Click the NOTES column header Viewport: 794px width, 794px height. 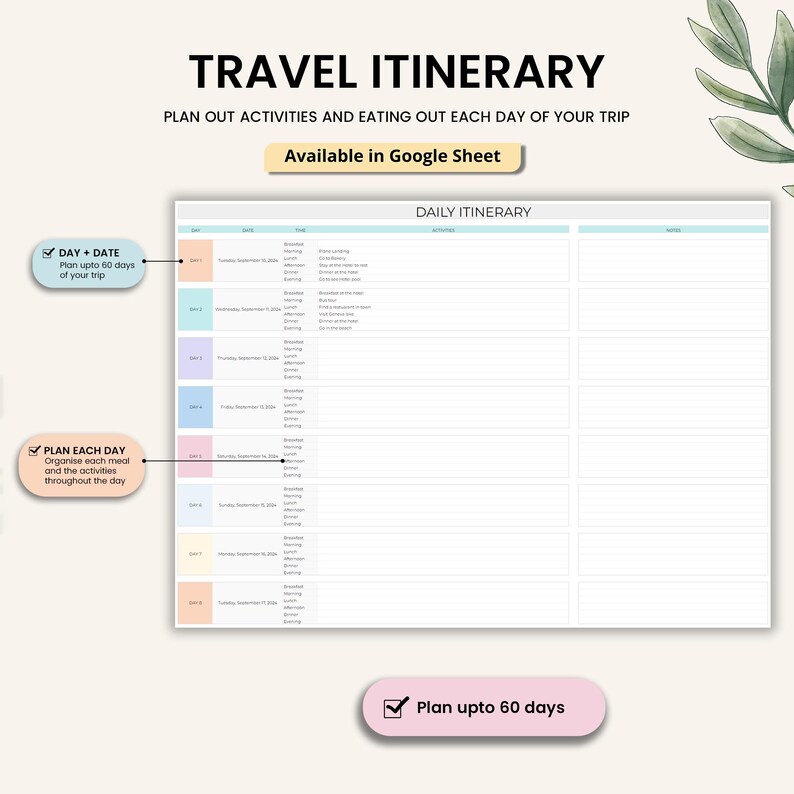673,230
